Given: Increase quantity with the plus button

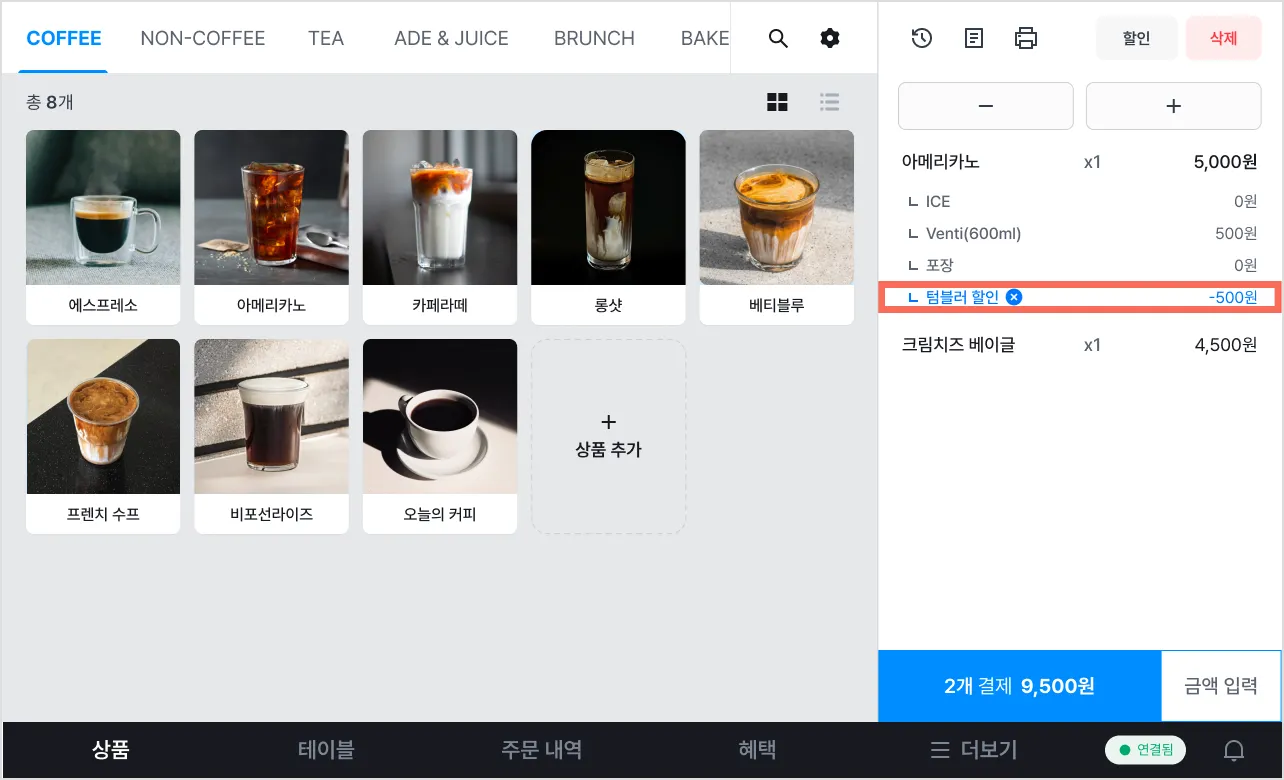Looking at the screenshot, I should pos(1174,106).
